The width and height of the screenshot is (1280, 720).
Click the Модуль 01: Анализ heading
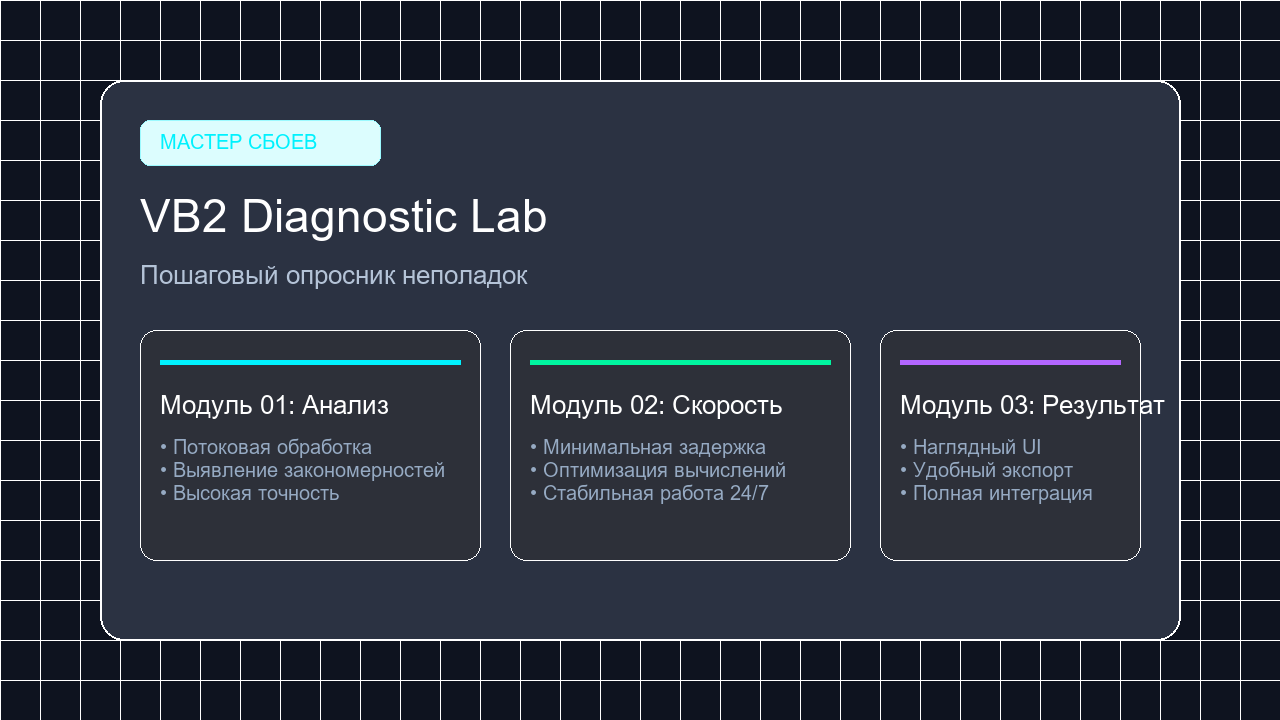point(274,405)
